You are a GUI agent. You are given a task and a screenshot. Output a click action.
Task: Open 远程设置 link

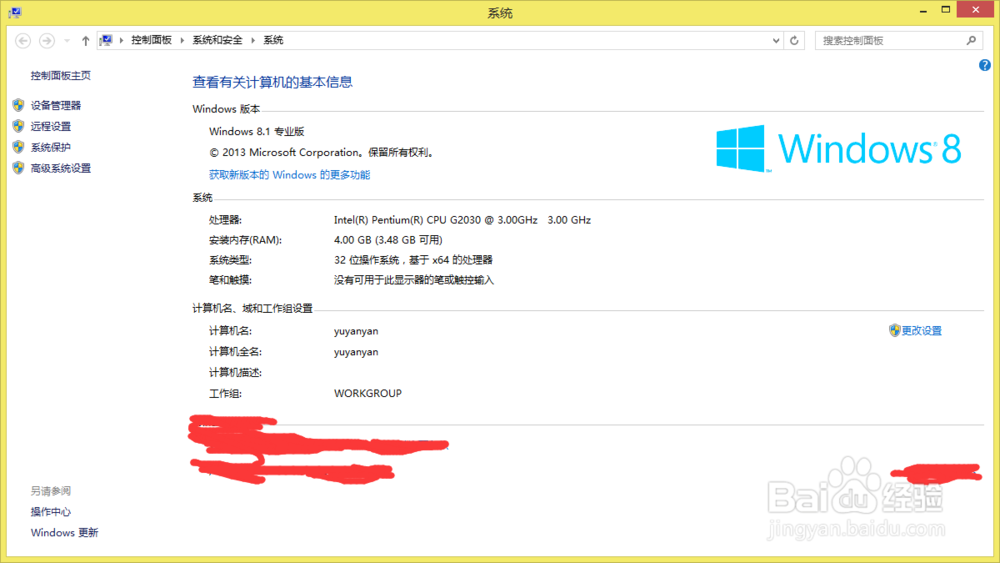click(51, 126)
